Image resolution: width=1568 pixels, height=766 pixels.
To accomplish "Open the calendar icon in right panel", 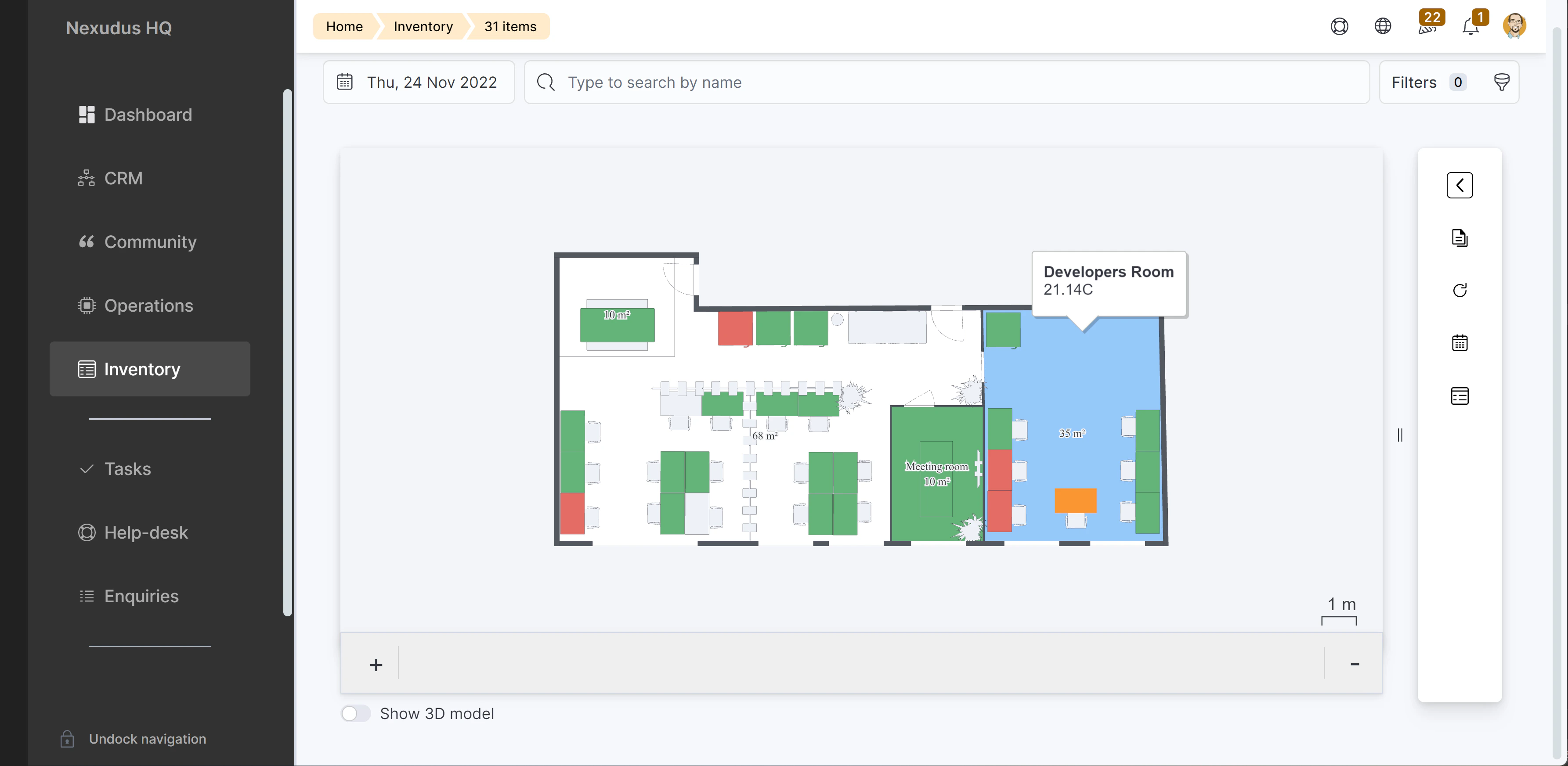I will 1460,342.
